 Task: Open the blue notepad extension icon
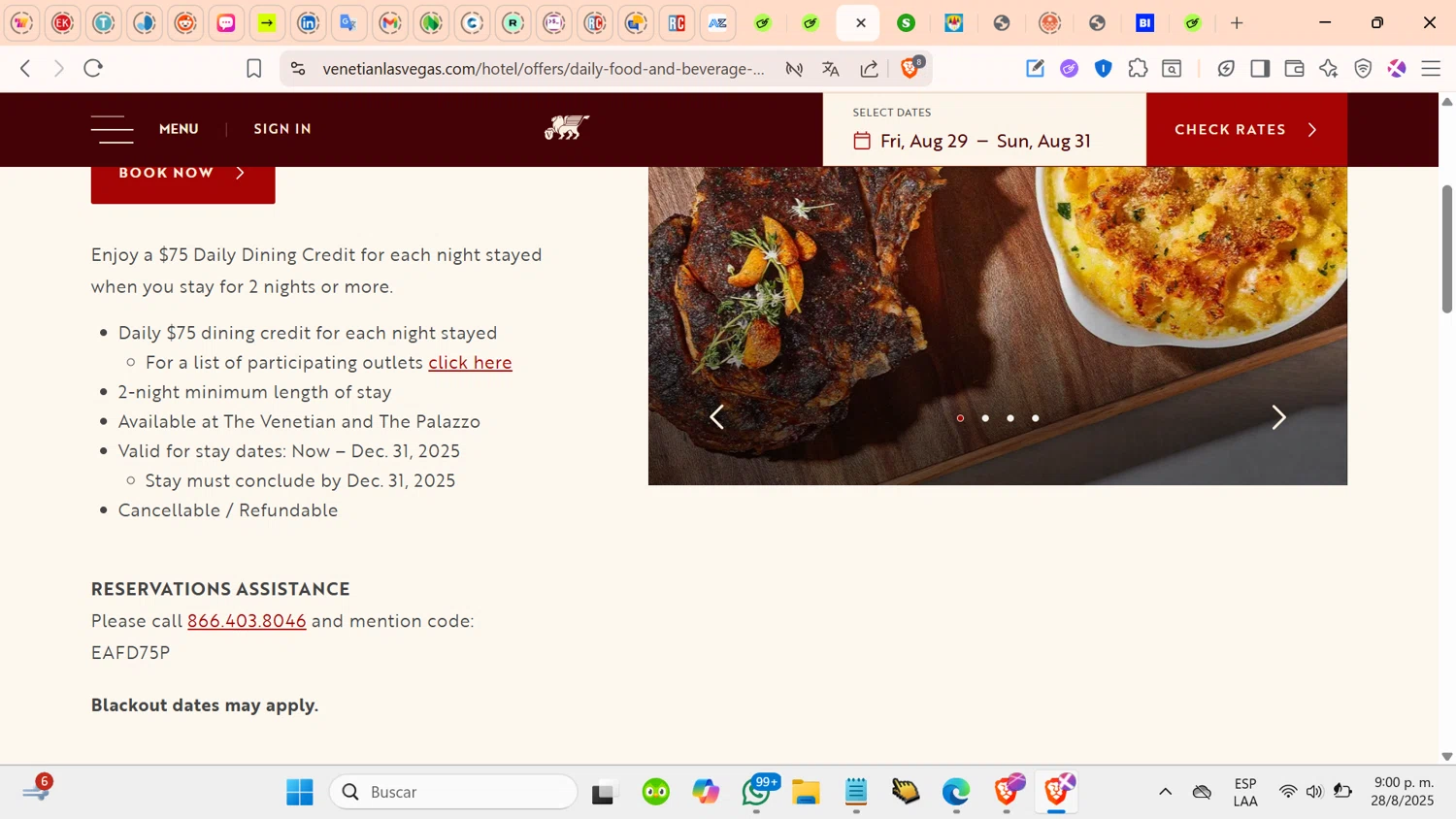tap(1036, 69)
